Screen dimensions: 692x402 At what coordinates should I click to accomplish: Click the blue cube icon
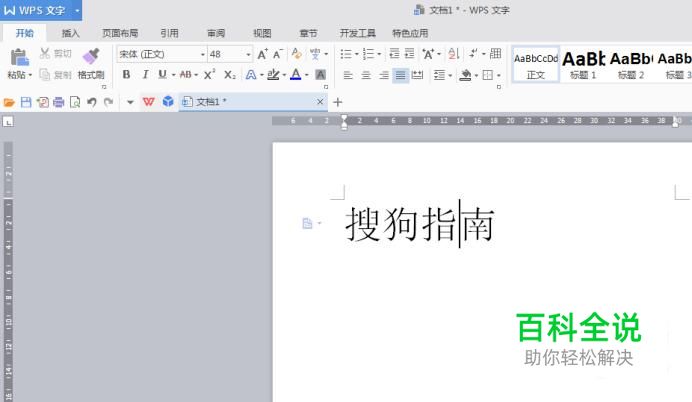[168, 101]
